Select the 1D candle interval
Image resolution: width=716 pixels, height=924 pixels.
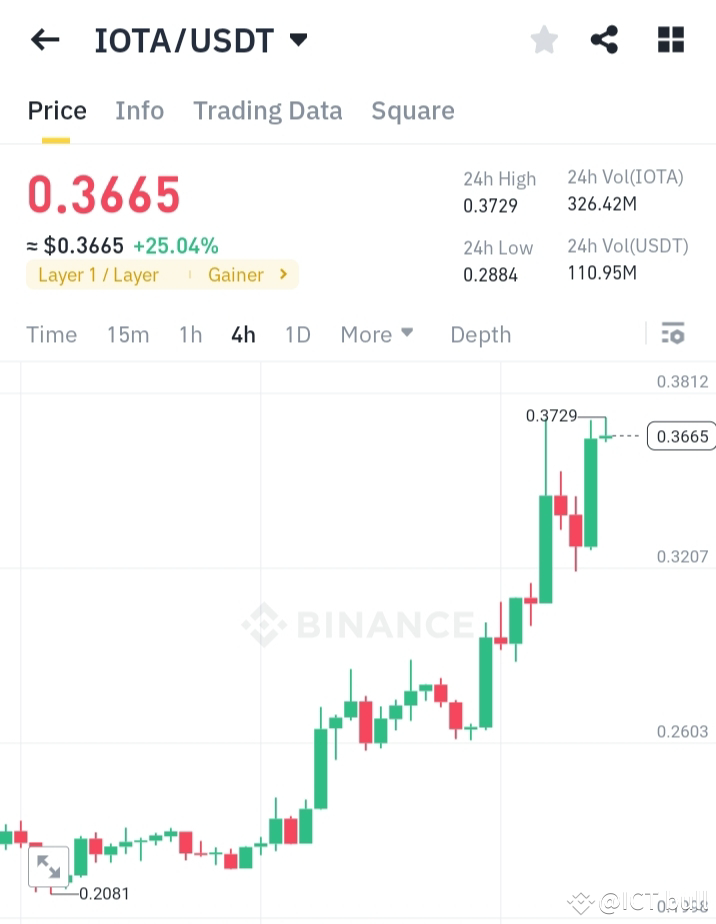(x=297, y=334)
